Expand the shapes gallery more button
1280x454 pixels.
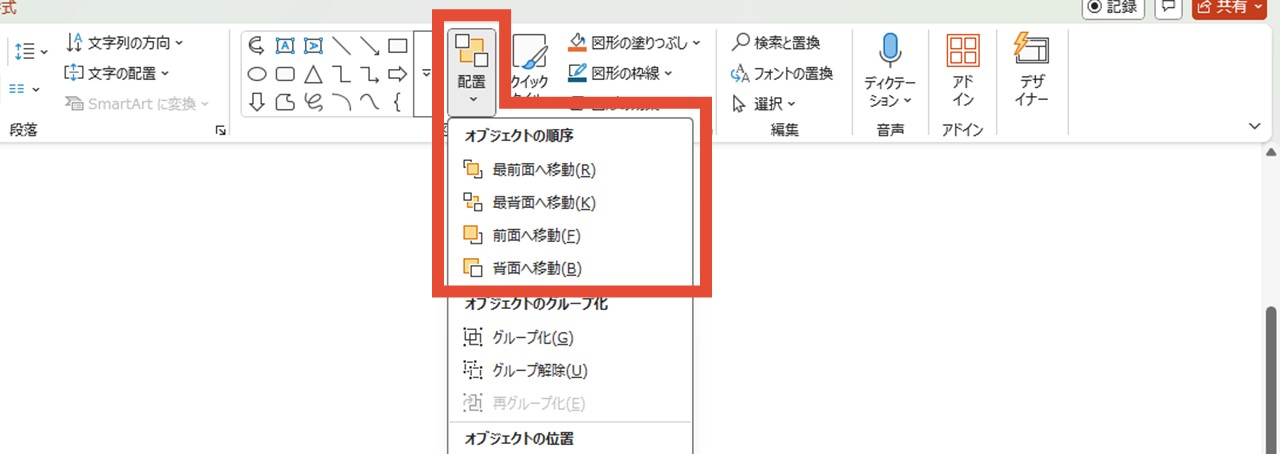[425, 73]
